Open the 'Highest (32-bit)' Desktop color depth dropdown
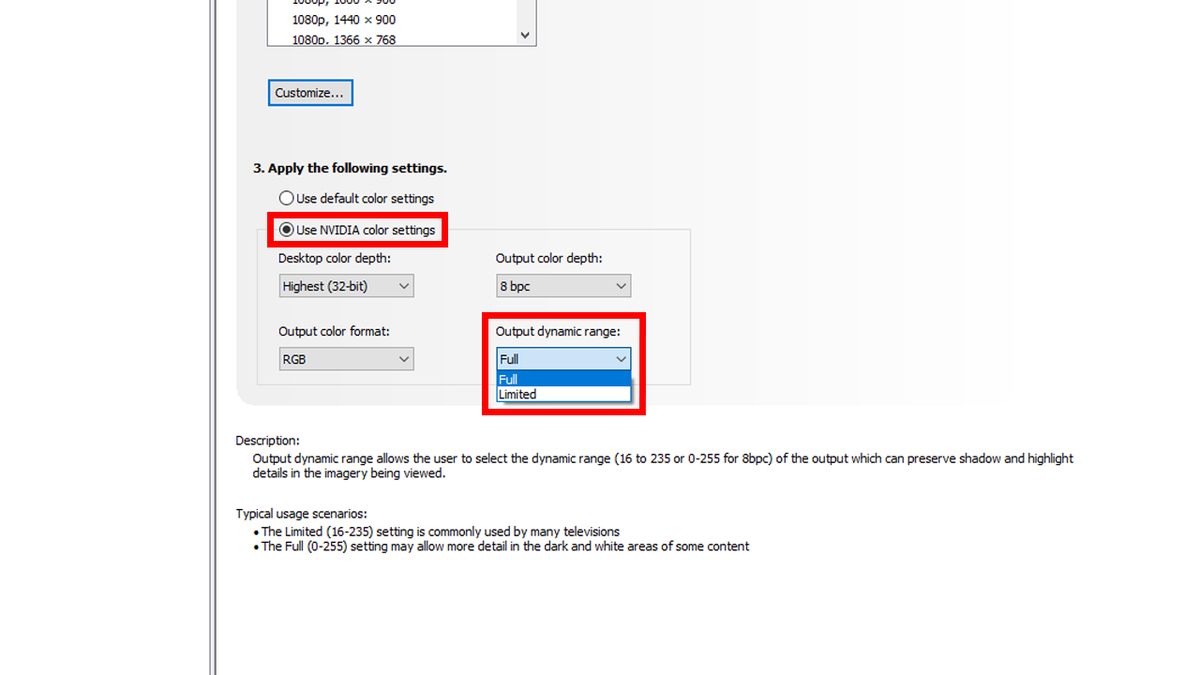Image resolution: width=1200 pixels, height=675 pixels. (x=346, y=285)
